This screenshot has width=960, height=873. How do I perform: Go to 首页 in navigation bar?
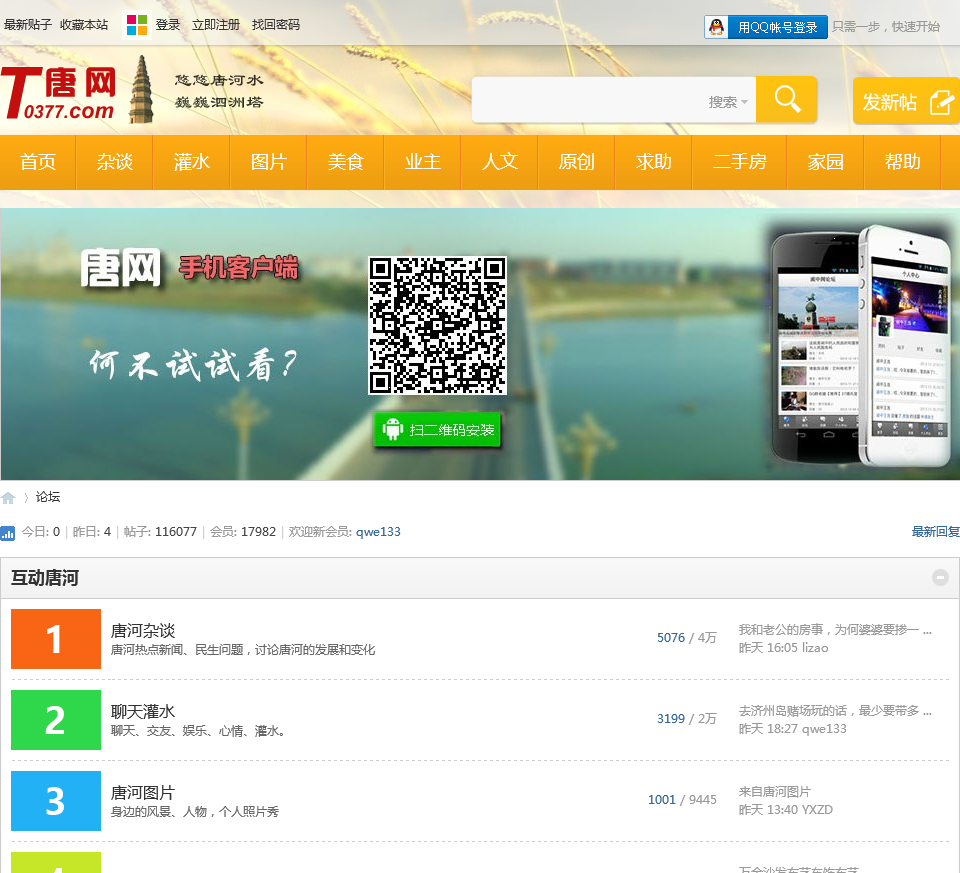point(38,162)
